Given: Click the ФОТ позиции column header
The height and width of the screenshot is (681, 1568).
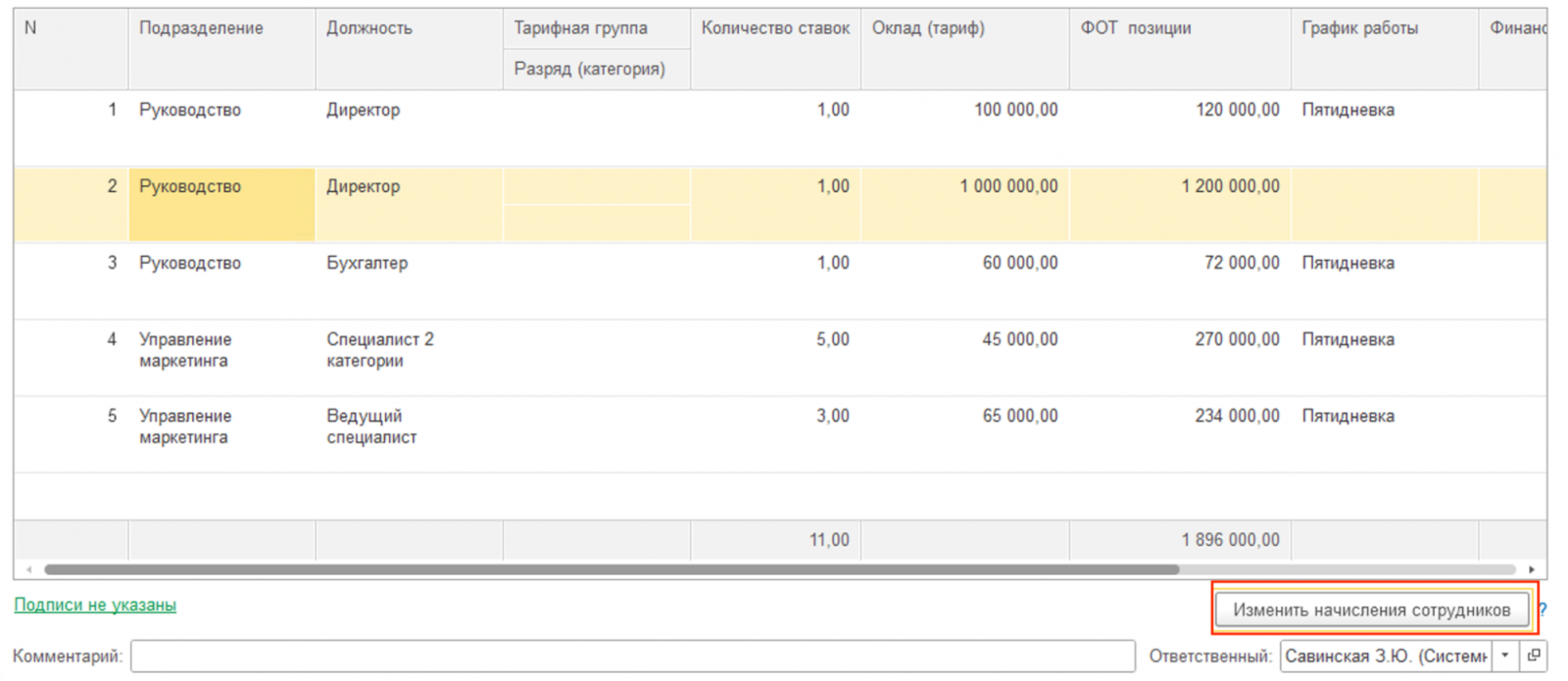Looking at the screenshot, I should point(1180,49).
